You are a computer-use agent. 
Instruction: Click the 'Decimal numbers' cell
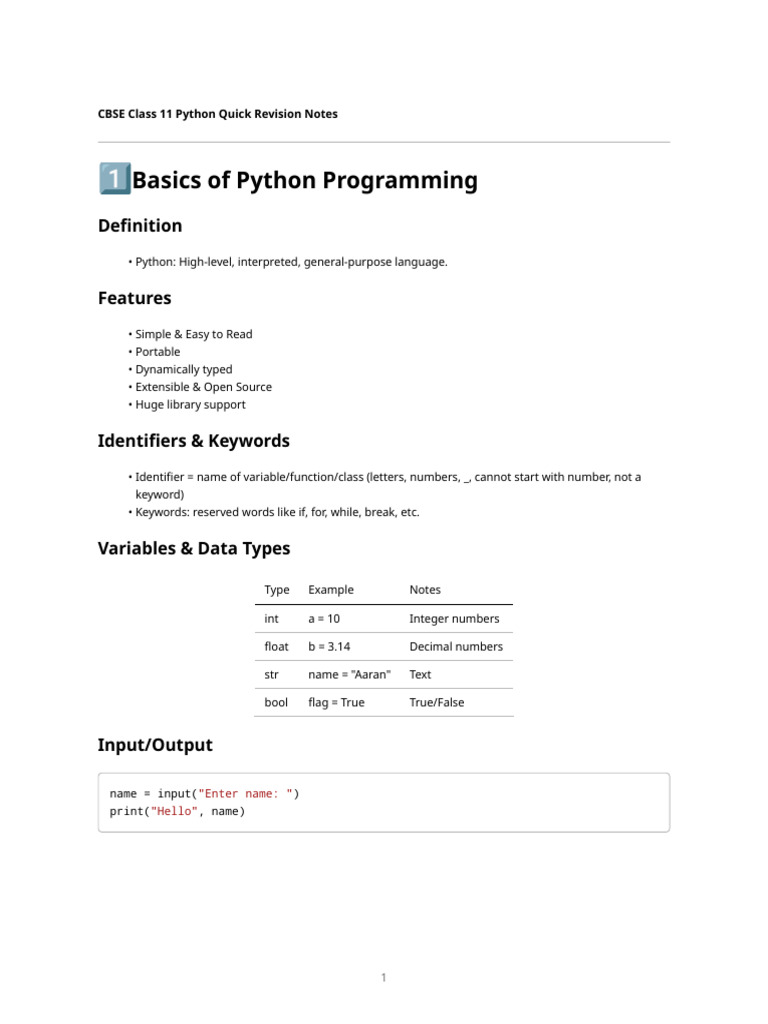[456, 647]
